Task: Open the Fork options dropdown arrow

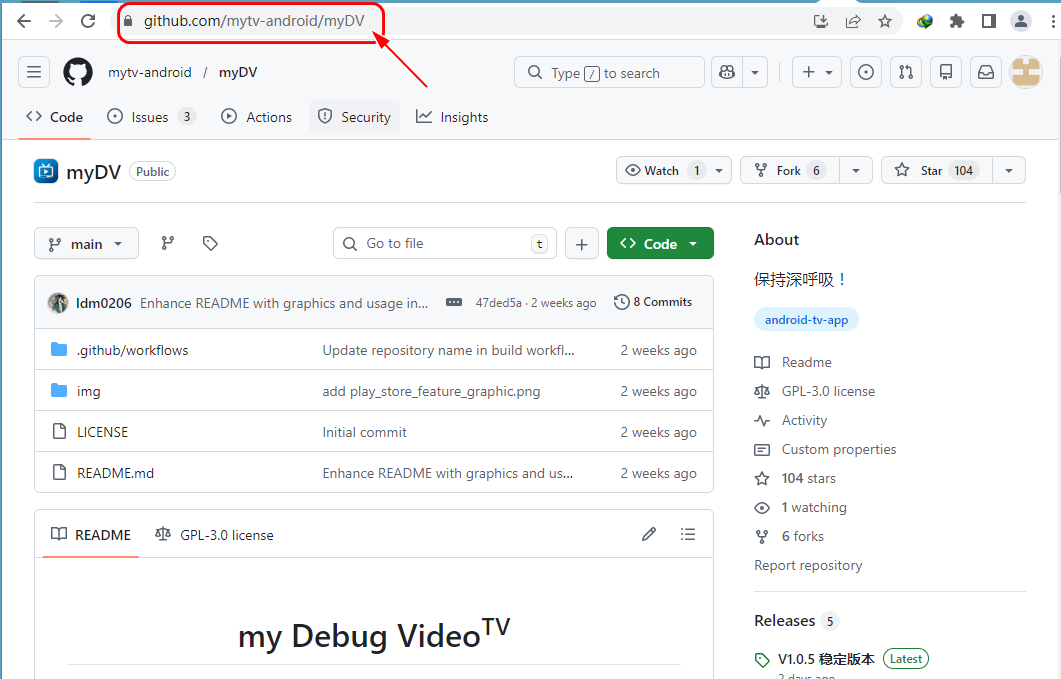Action: (x=856, y=171)
